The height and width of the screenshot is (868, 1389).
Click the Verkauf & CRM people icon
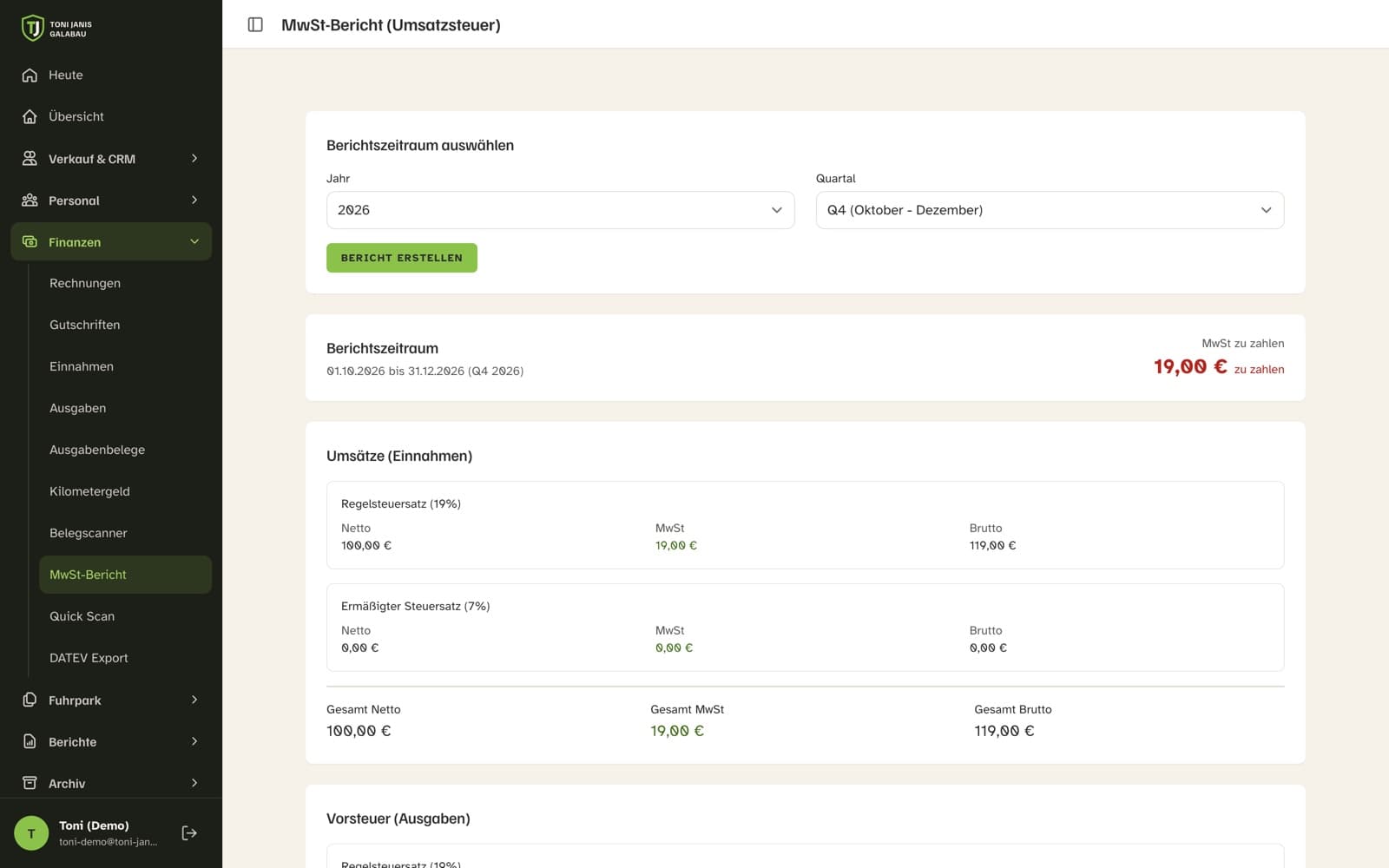[30, 158]
